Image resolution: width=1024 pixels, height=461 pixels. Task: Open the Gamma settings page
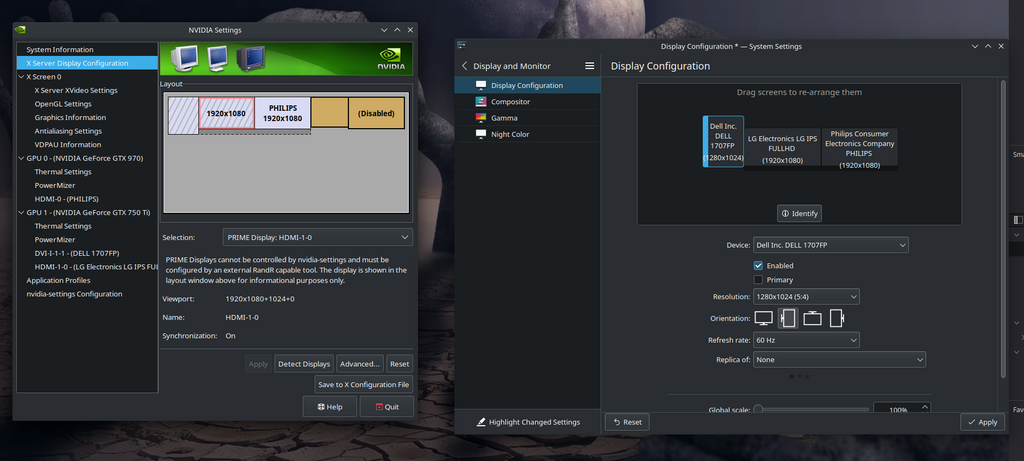click(x=504, y=118)
